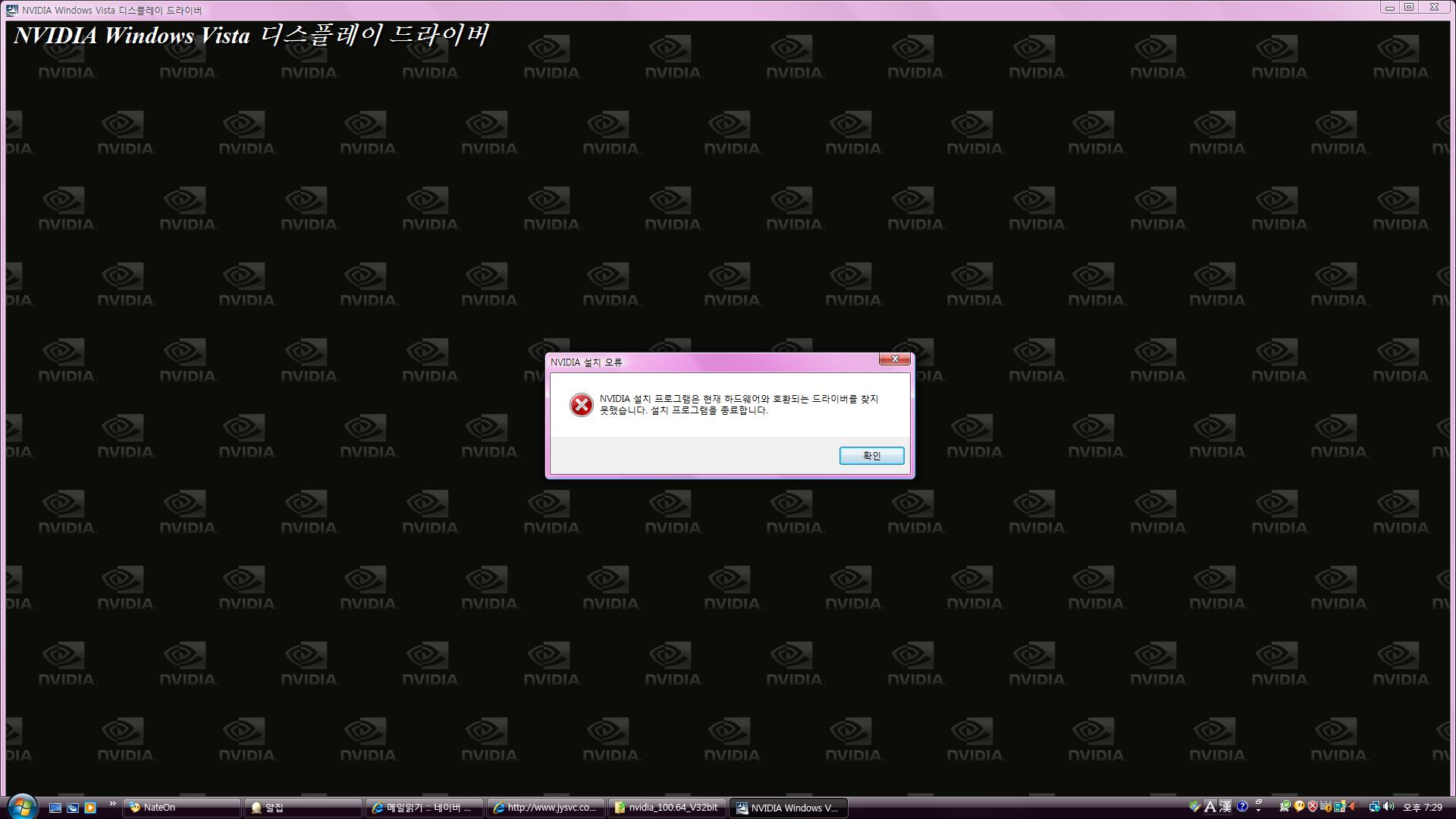
Task: Click the clock showing 오후 7:29
Action: pyautogui.click(x=1423, y=807)
